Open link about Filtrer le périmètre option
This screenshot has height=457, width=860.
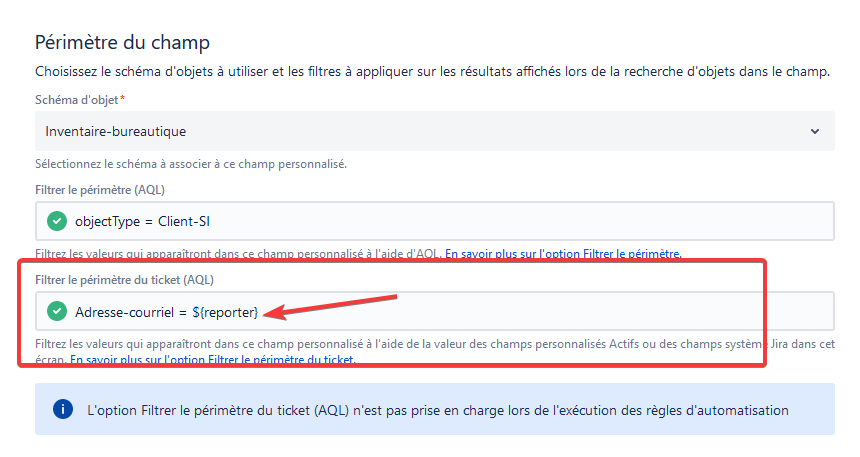pyautogui.click(x=563, y=254)
